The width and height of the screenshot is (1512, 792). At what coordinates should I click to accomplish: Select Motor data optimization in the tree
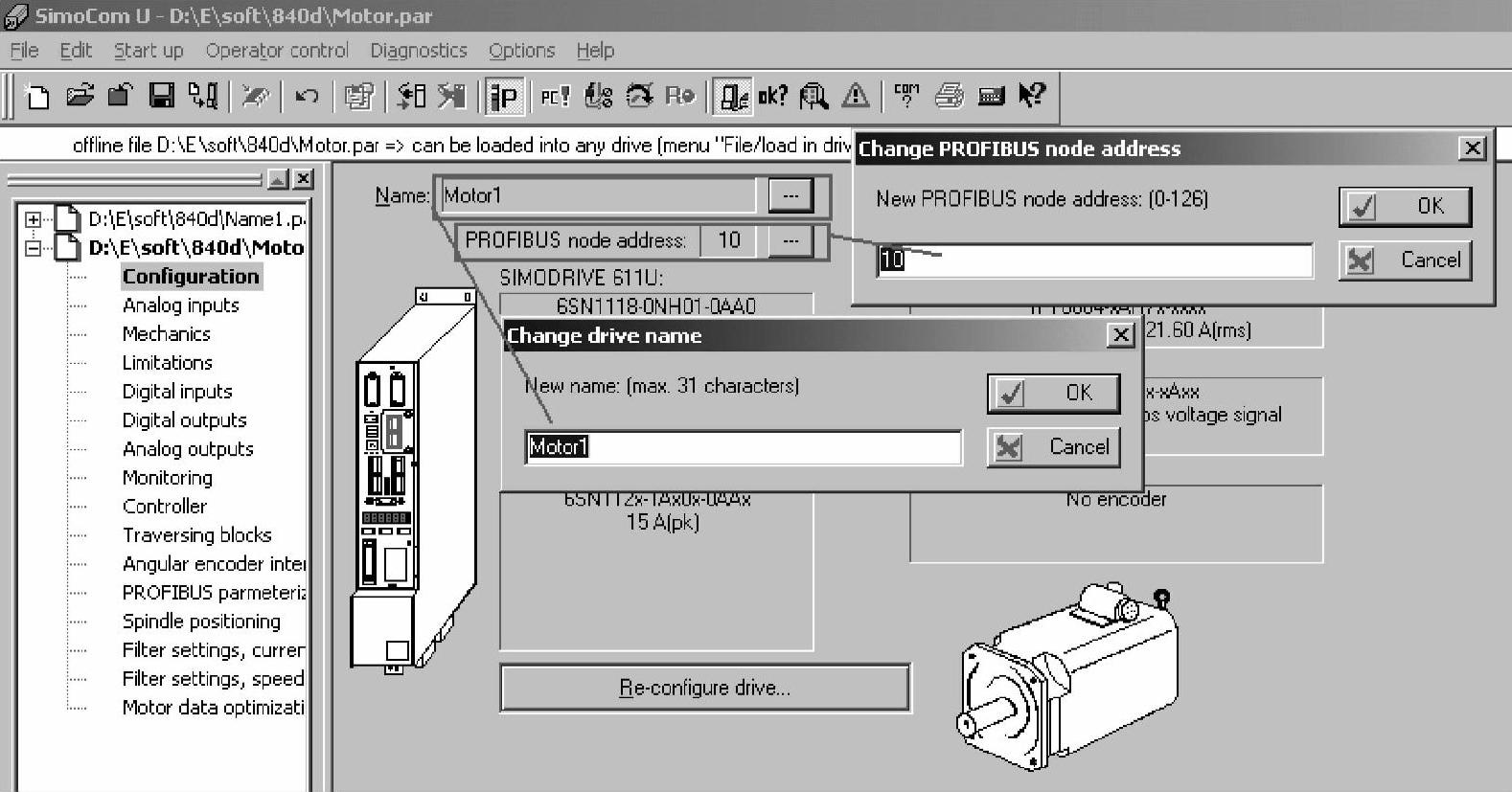[213, 708]
